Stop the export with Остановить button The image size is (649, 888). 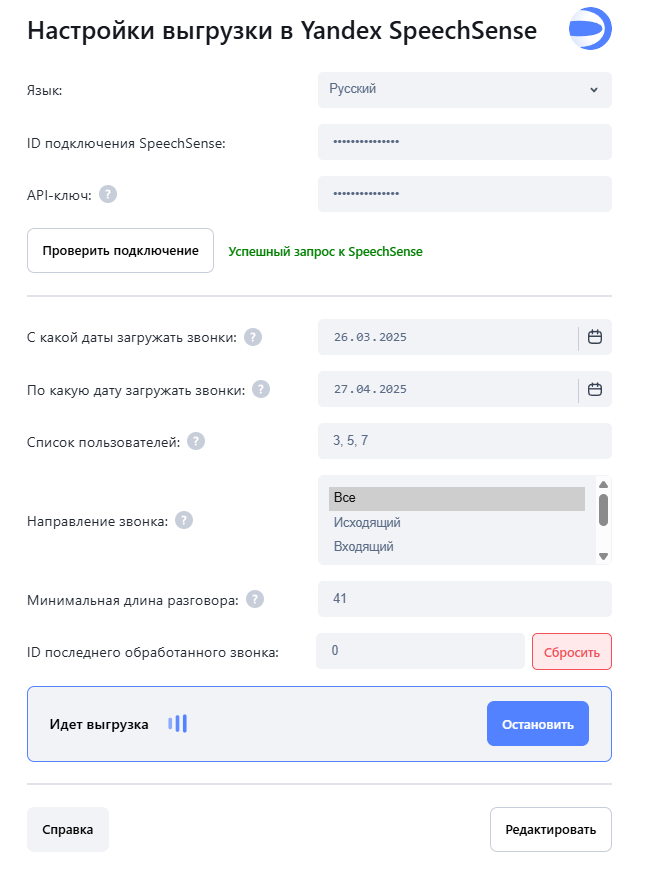pos(537,724)
